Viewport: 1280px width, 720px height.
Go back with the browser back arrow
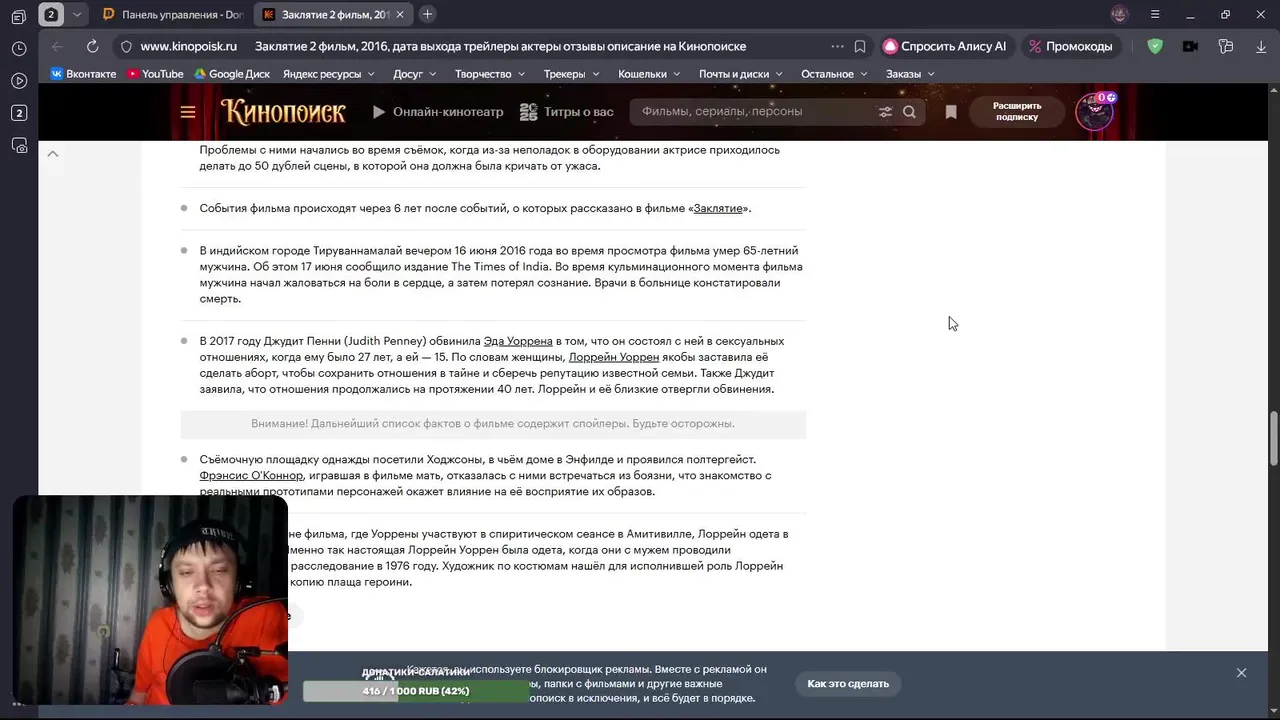[x=57, y=46]
